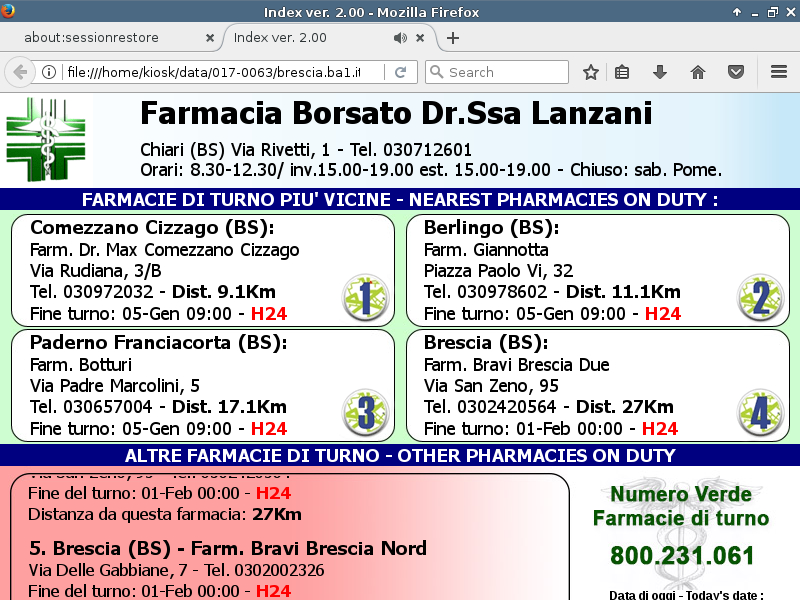Viewport: 800px width, 600px height.
Task: Switch to about:sessionrestore tab
Action: [105, 38]
